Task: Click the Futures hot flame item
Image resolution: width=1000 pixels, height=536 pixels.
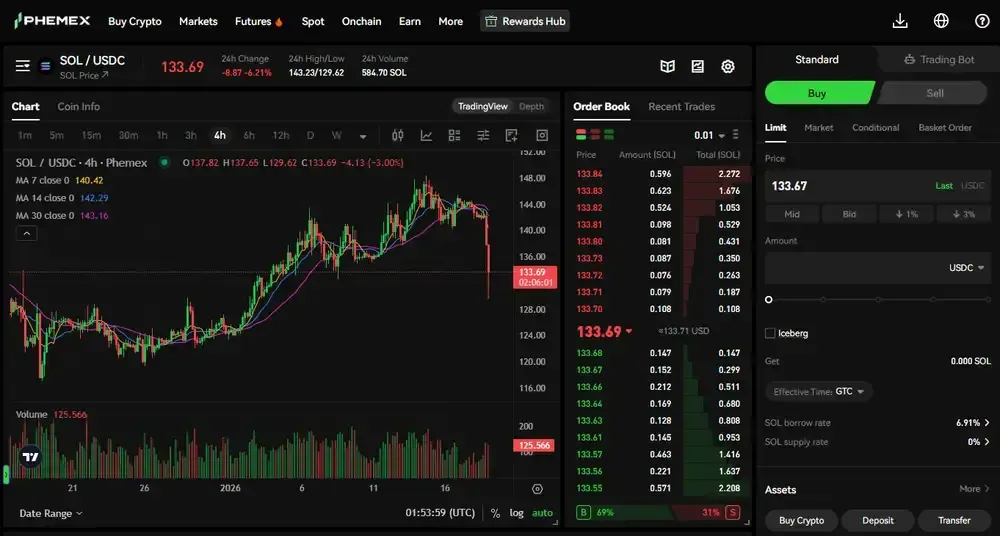Action: tap(259, 21)
